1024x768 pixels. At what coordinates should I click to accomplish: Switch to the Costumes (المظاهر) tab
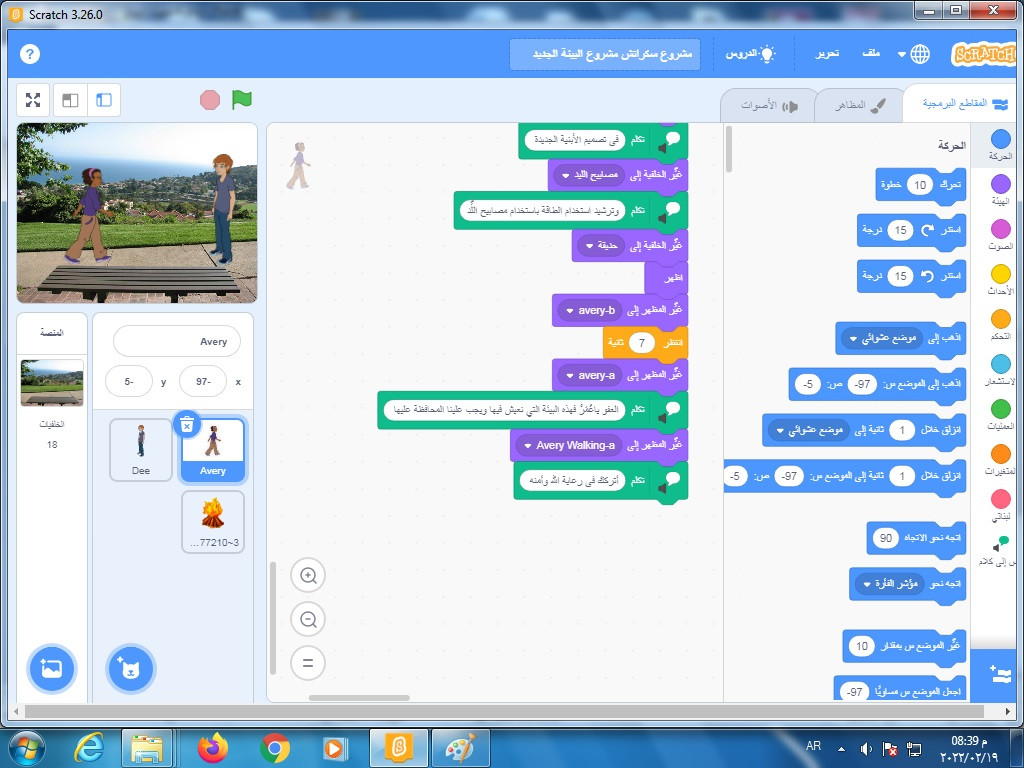860,105
